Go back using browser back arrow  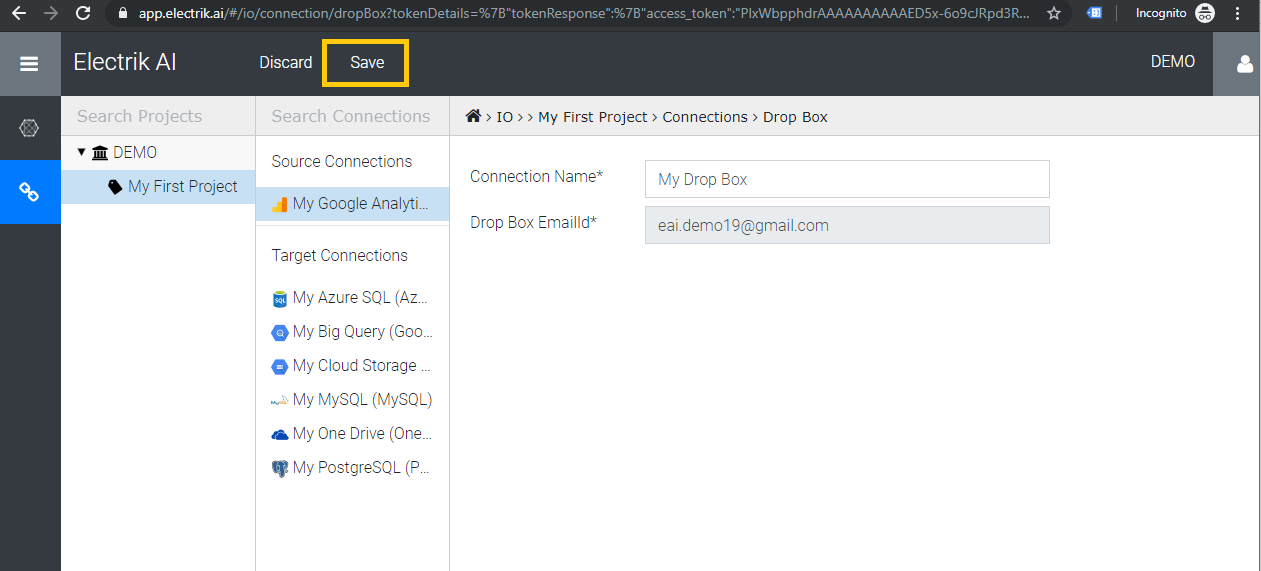(18, 13)
